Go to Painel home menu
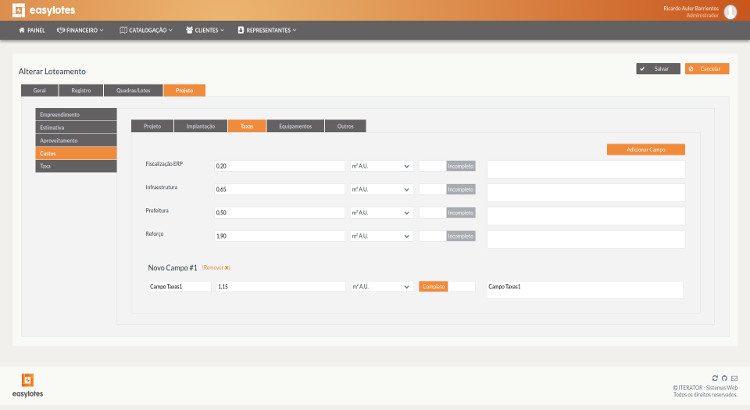The width and height of the screenshot is (750, 410). 32,30
